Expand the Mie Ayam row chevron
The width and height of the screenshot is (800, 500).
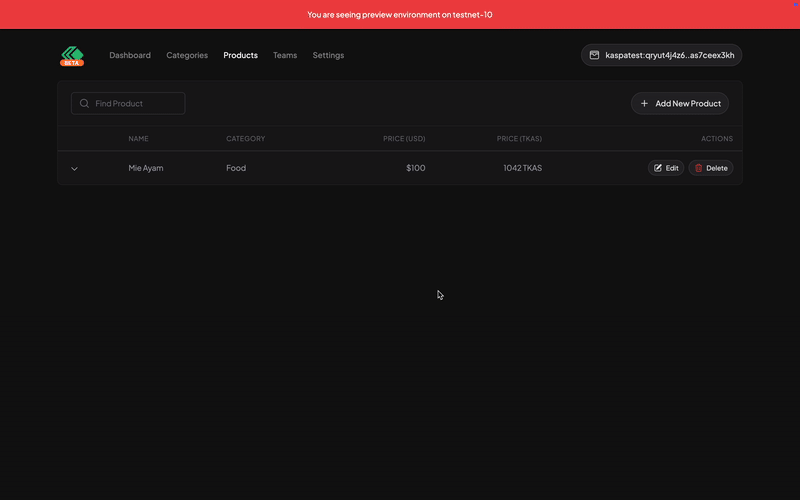point(74,169)
